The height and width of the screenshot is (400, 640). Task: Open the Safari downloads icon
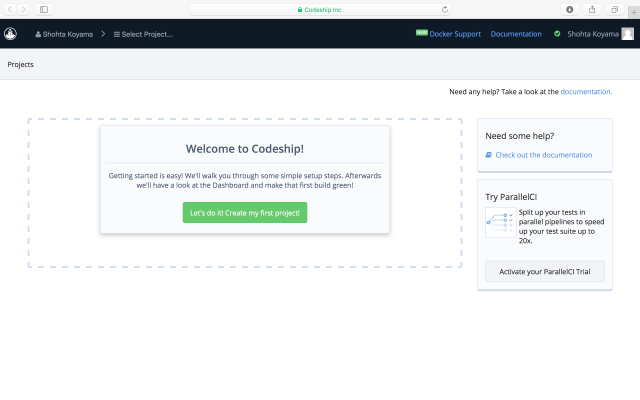[x=569, y=9]
